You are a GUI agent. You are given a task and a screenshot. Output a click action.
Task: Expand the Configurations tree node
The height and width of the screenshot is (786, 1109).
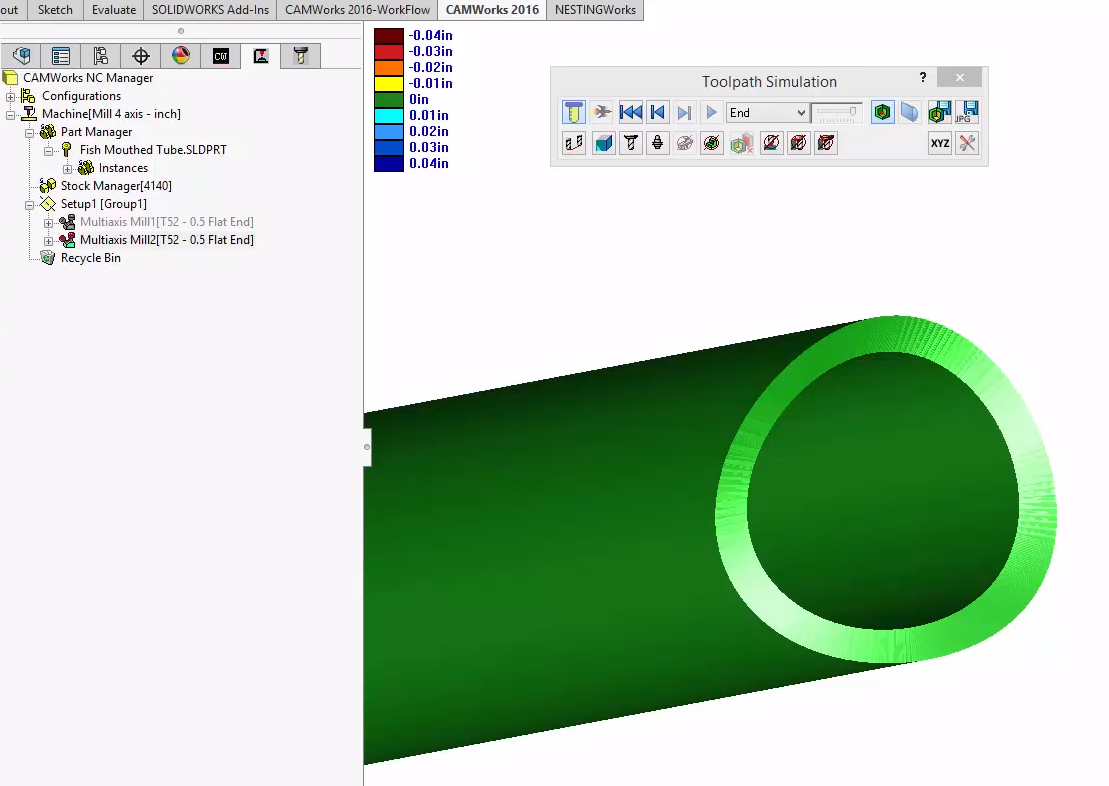11,96
